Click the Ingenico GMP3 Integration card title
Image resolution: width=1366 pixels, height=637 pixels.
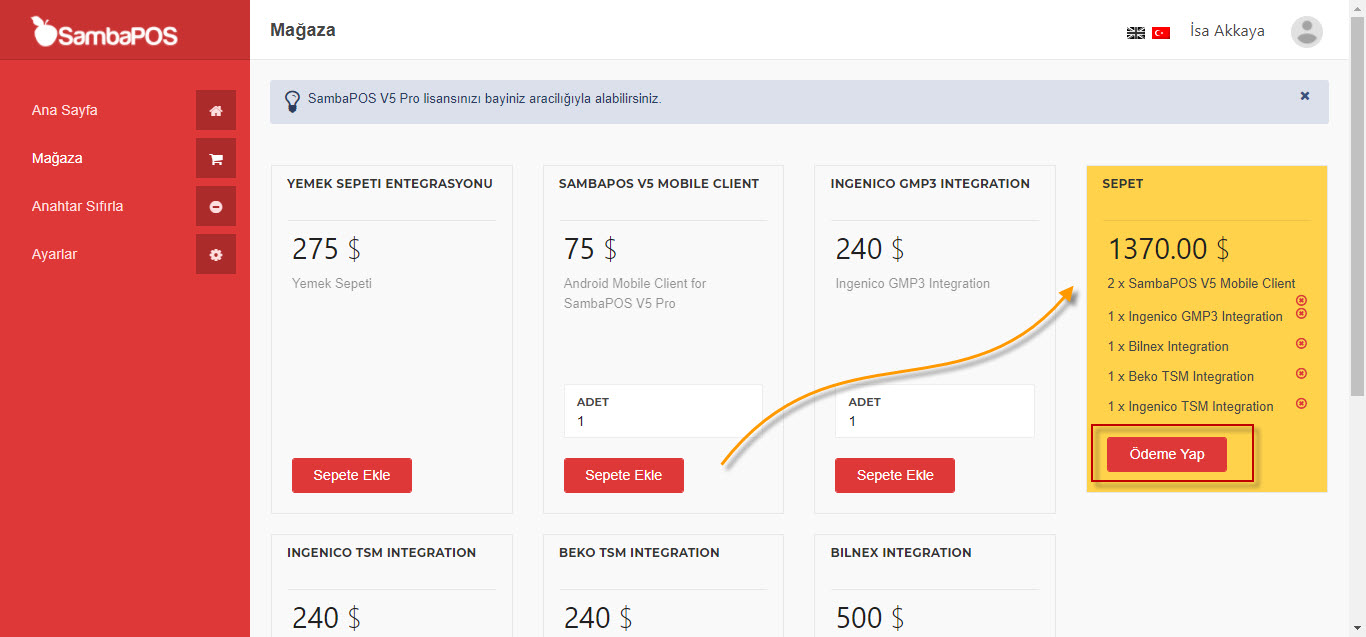930,184
